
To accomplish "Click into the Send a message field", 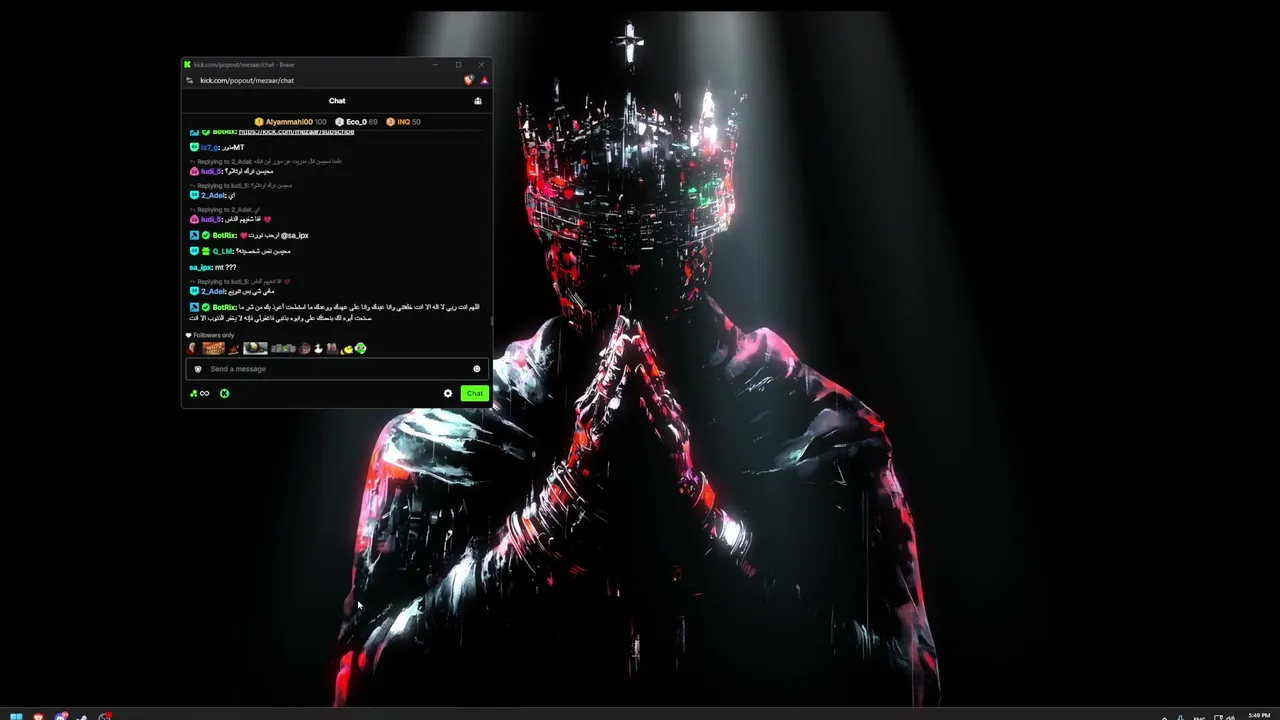I will (x=338, y=369).
